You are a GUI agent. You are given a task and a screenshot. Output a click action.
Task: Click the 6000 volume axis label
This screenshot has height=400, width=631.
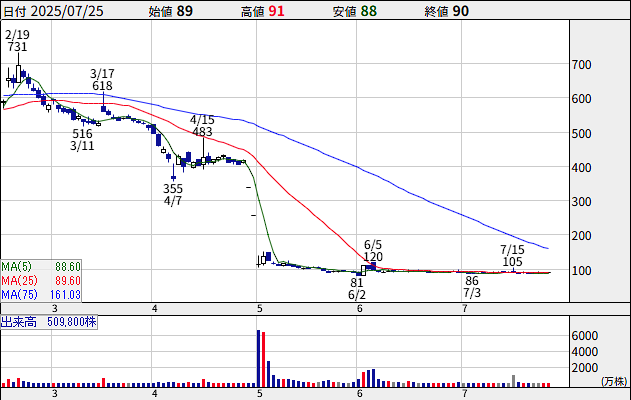coord(585,336)
